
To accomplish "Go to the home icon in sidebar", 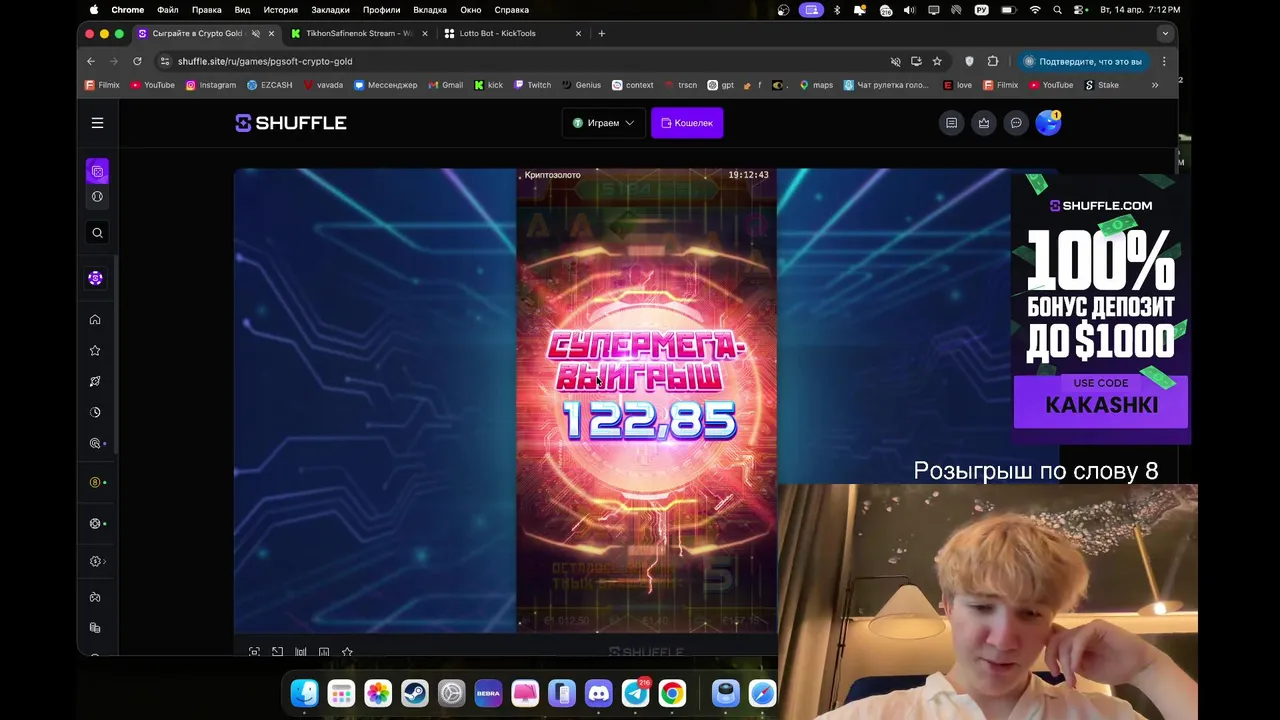I will [x=95, y=320].
